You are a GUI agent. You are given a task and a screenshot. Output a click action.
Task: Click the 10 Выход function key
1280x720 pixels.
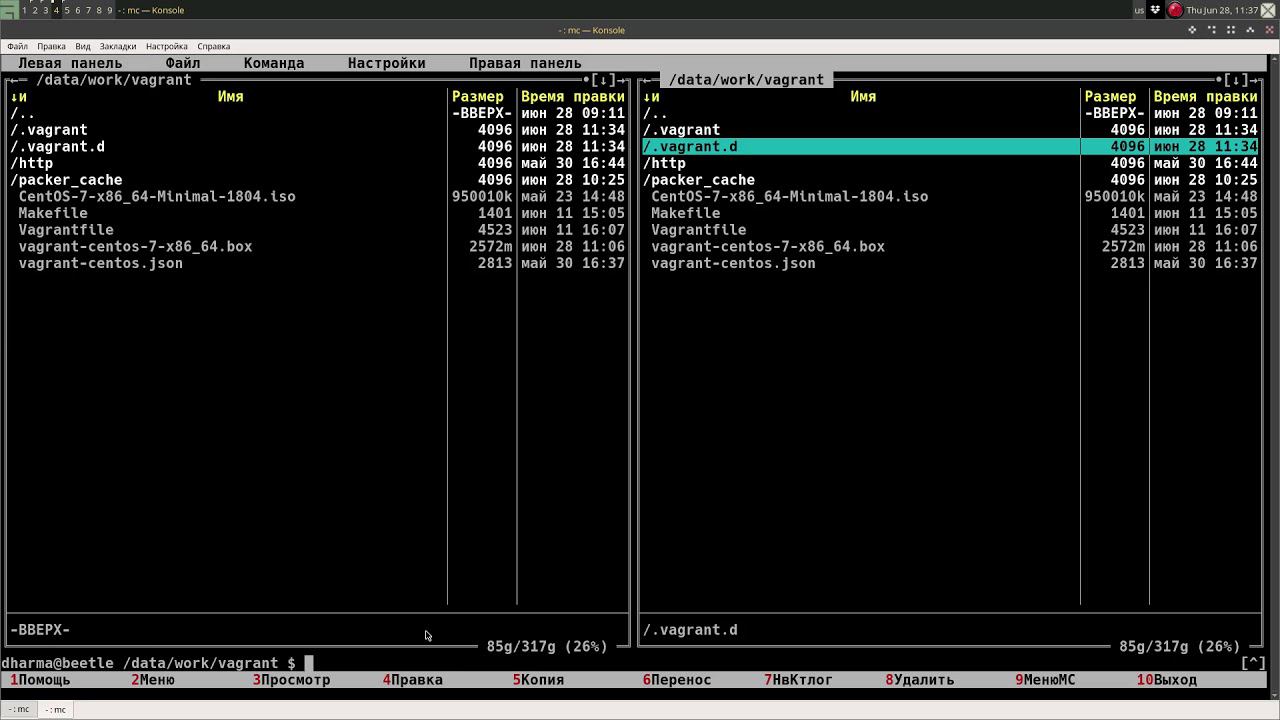(1167, 680)
